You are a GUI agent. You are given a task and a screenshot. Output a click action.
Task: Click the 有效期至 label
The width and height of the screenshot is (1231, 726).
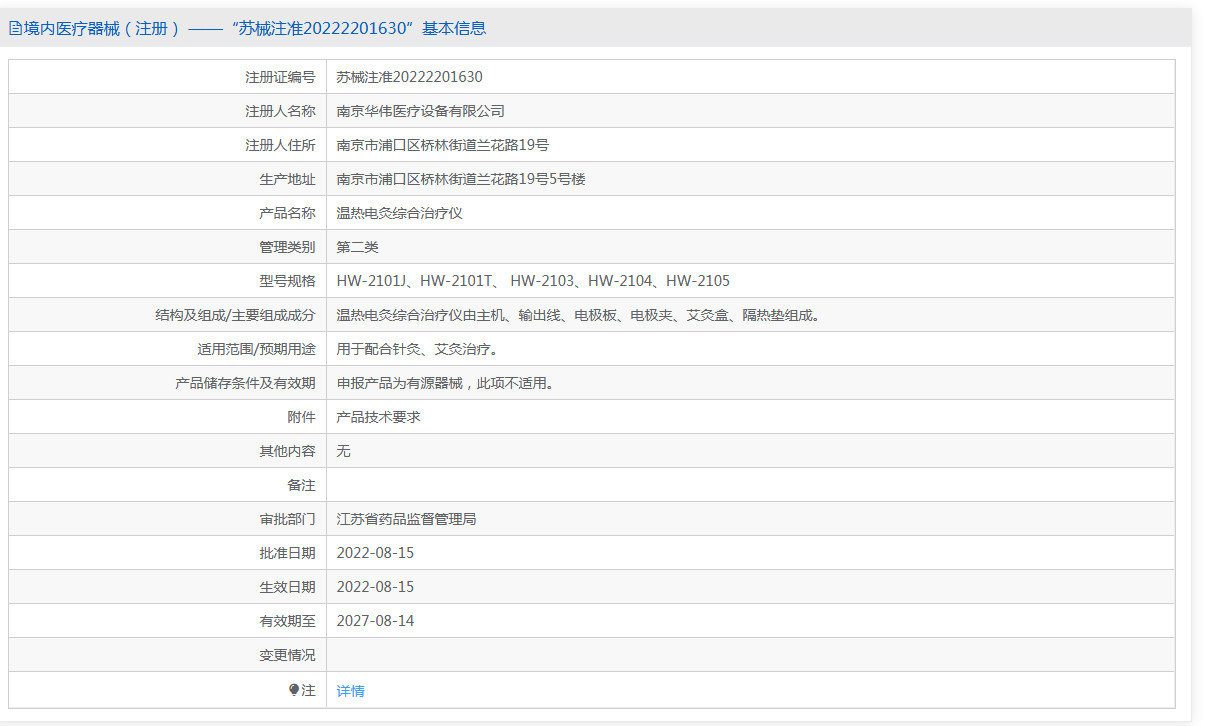click(287, 621)
